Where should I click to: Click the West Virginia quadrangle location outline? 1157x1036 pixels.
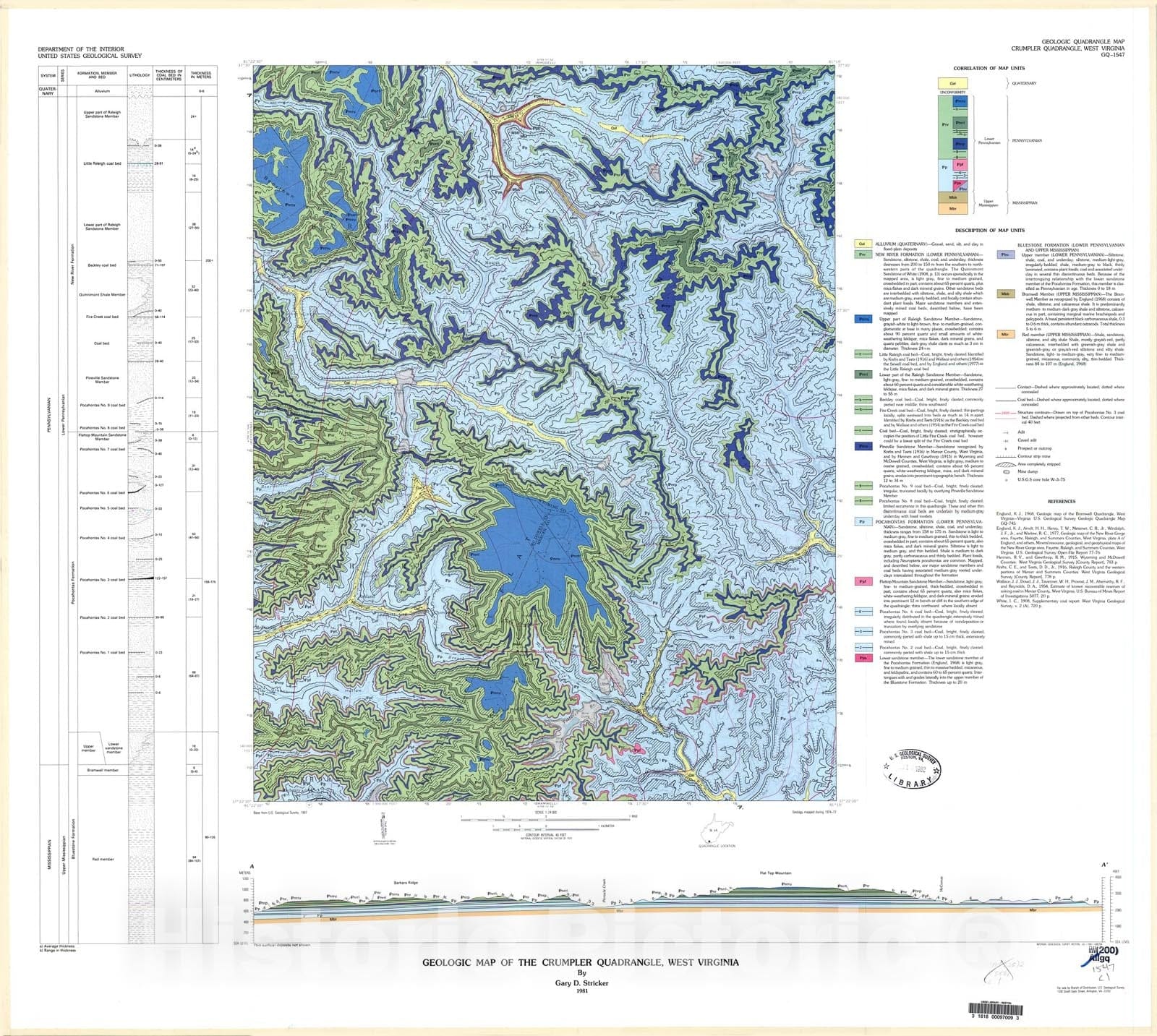click(717, 829)
